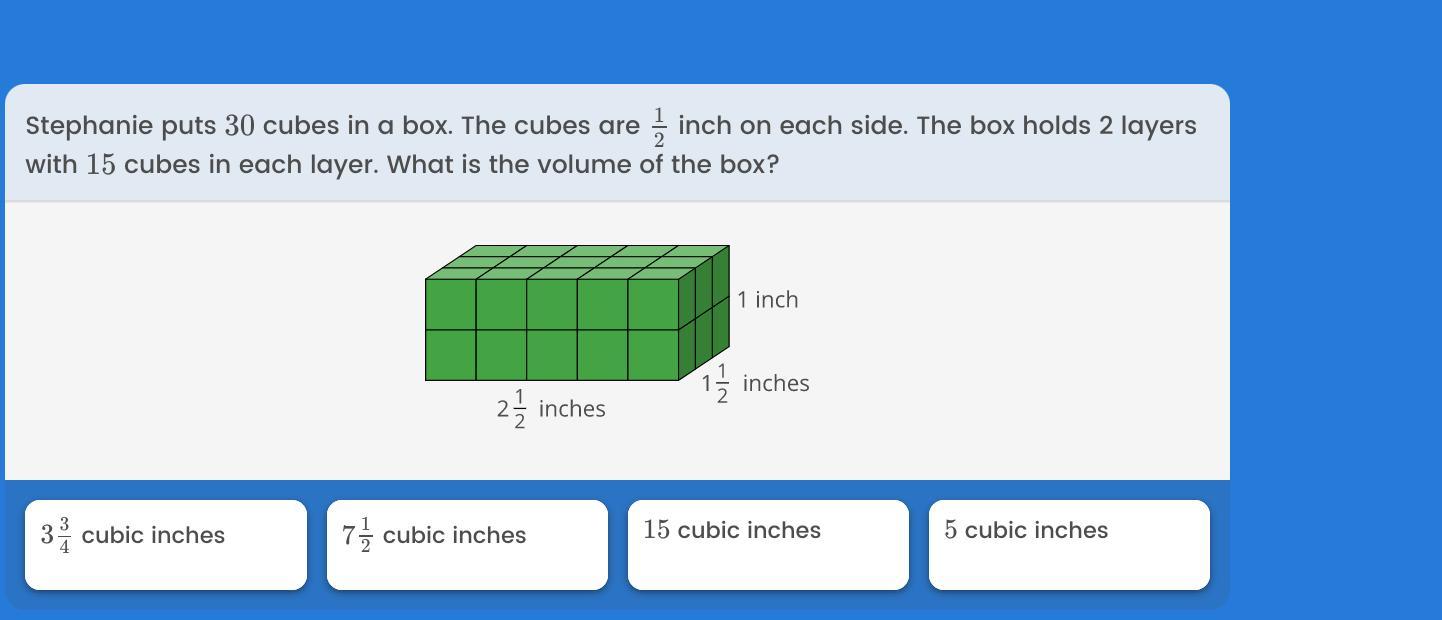This screenshot has width=1442, height=620.
Task: Click the bottom-left front cube of the box
Action: (451, 355)
